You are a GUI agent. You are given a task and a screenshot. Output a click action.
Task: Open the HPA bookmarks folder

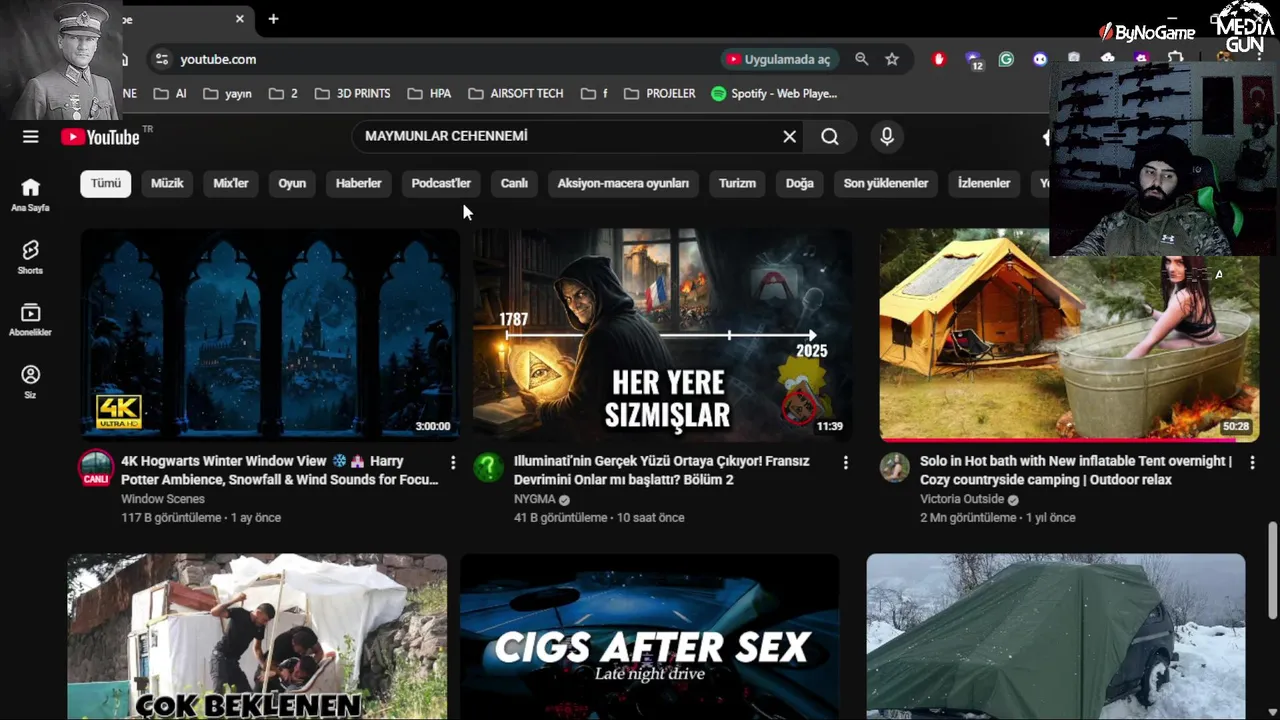coord(429,93)
